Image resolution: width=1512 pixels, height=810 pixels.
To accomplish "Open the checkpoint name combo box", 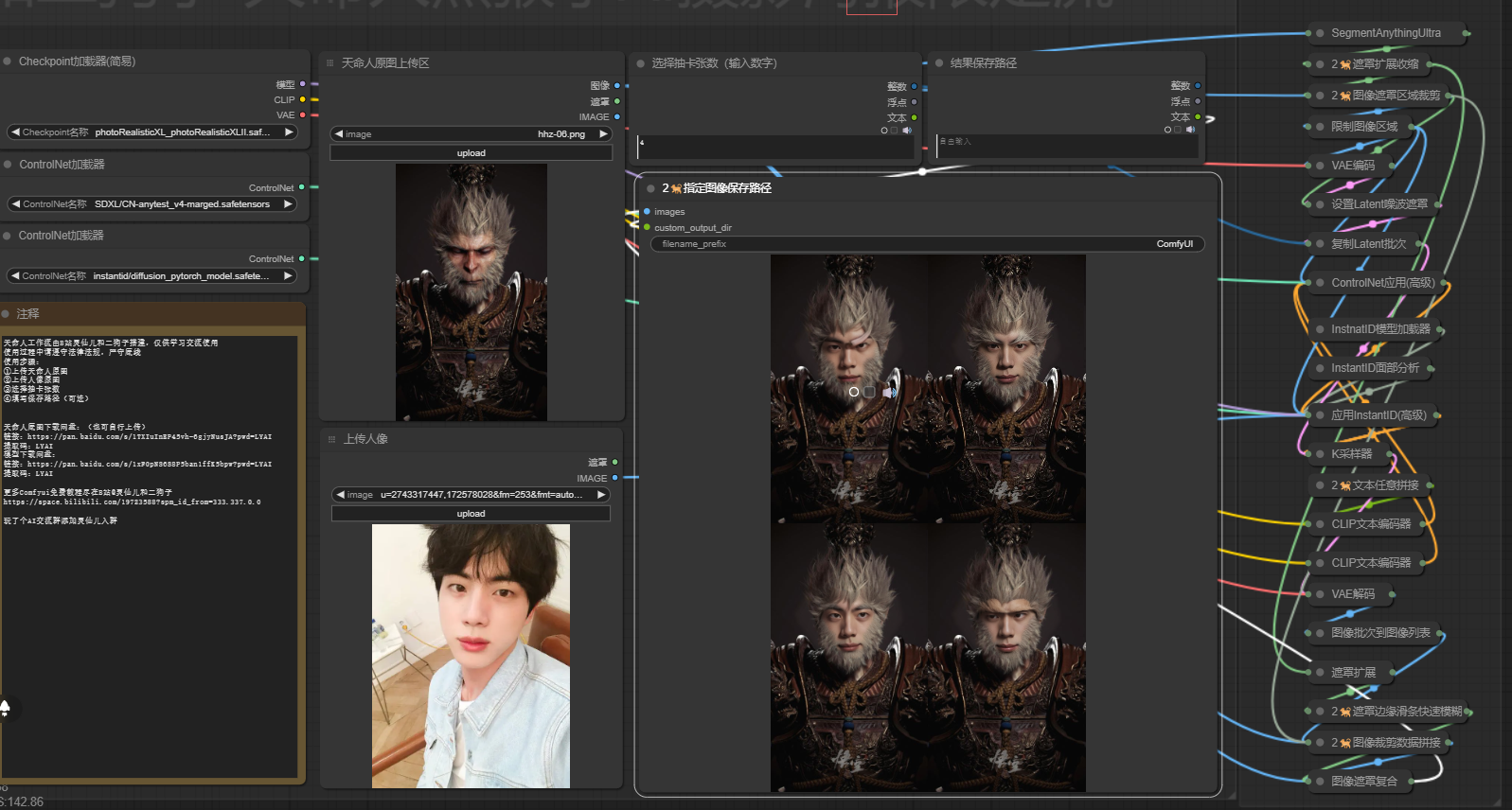I will 151,132.
